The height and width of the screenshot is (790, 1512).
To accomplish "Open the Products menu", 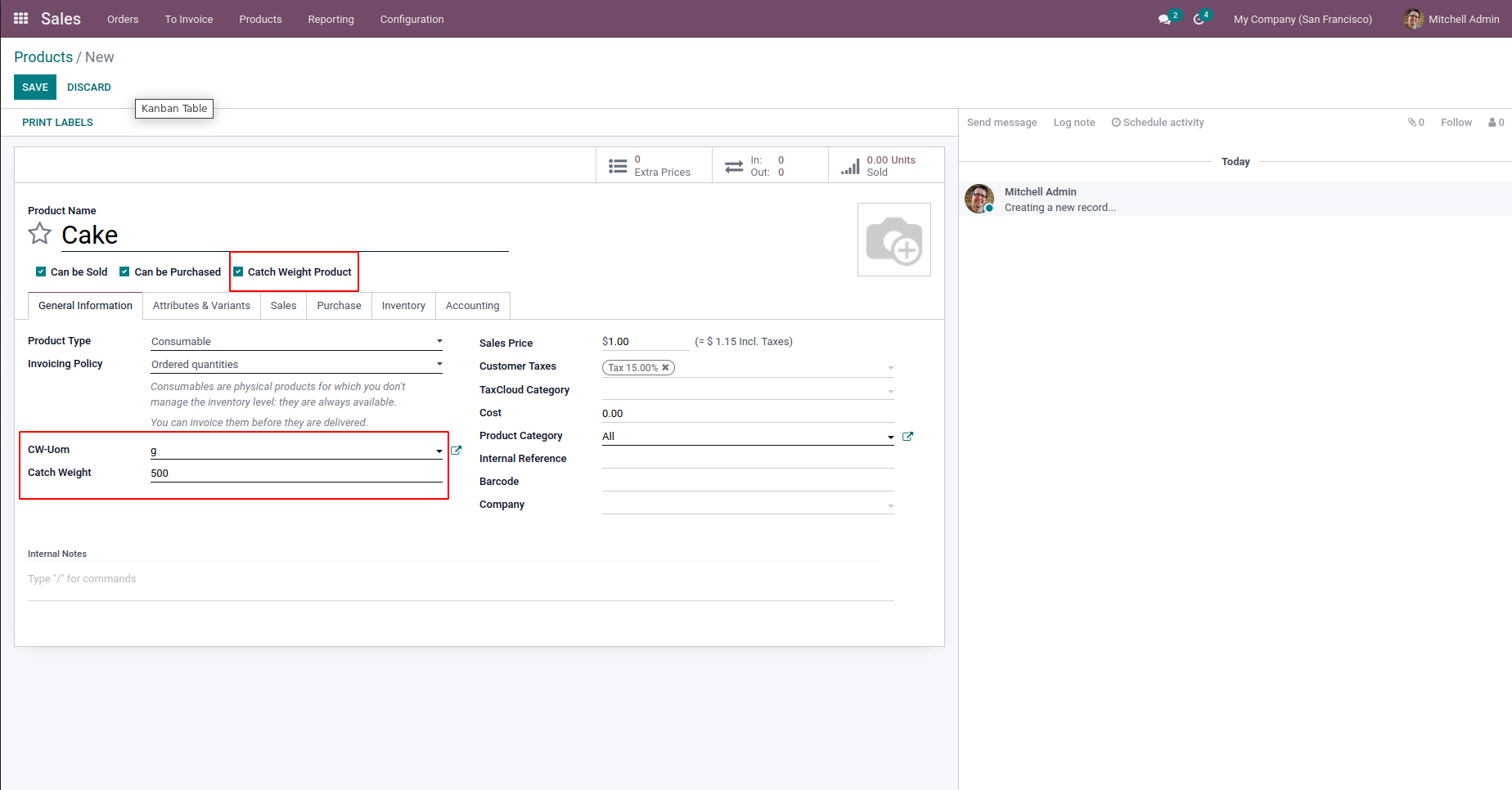I will coord(260,19).
